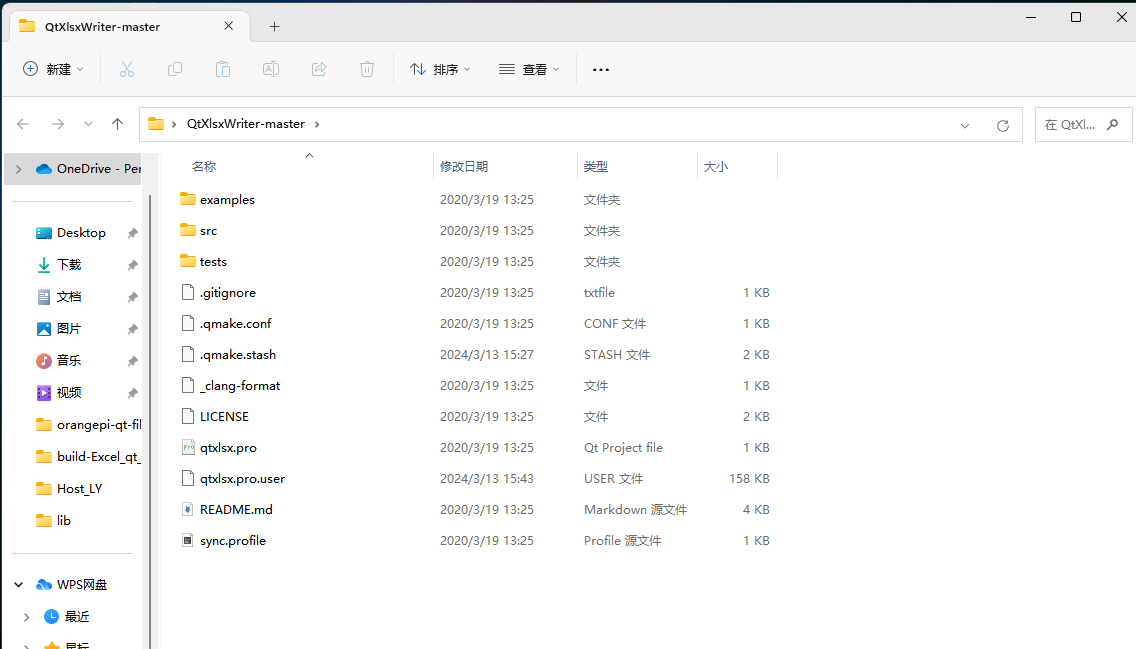This screenshot has width=1136, height=649.
Task: Unpin Downloads using its pin icon
Action: pyautogui.click(x=133, y=265)
